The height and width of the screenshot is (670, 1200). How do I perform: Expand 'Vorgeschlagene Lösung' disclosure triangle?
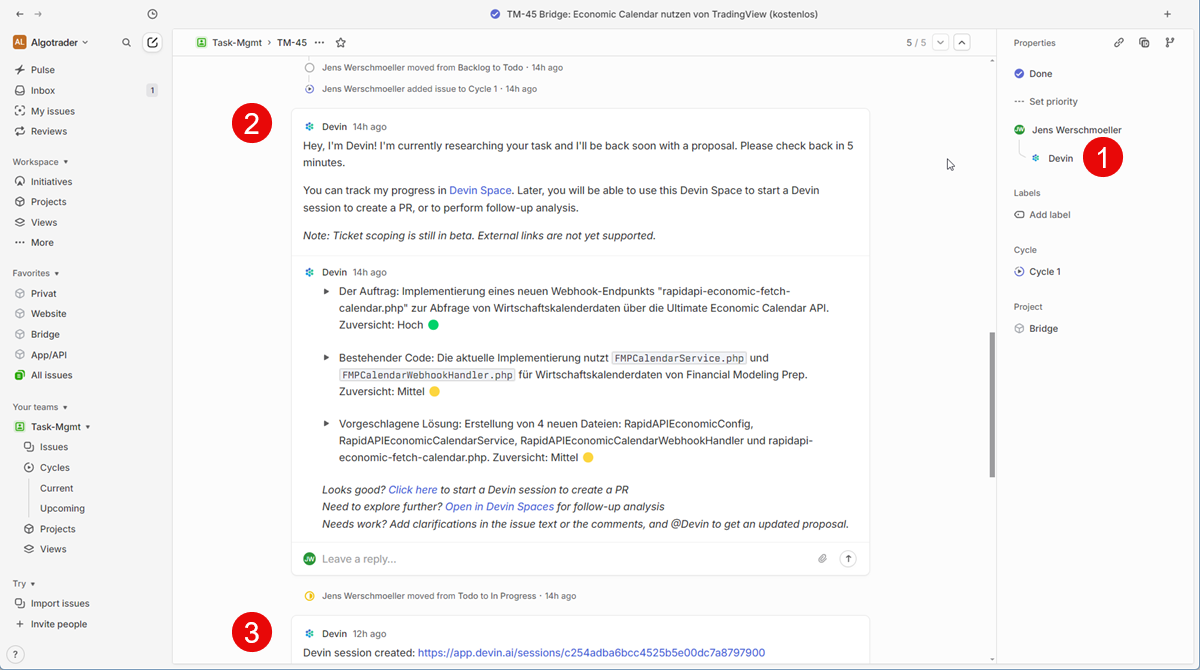(x=326, y=424)
